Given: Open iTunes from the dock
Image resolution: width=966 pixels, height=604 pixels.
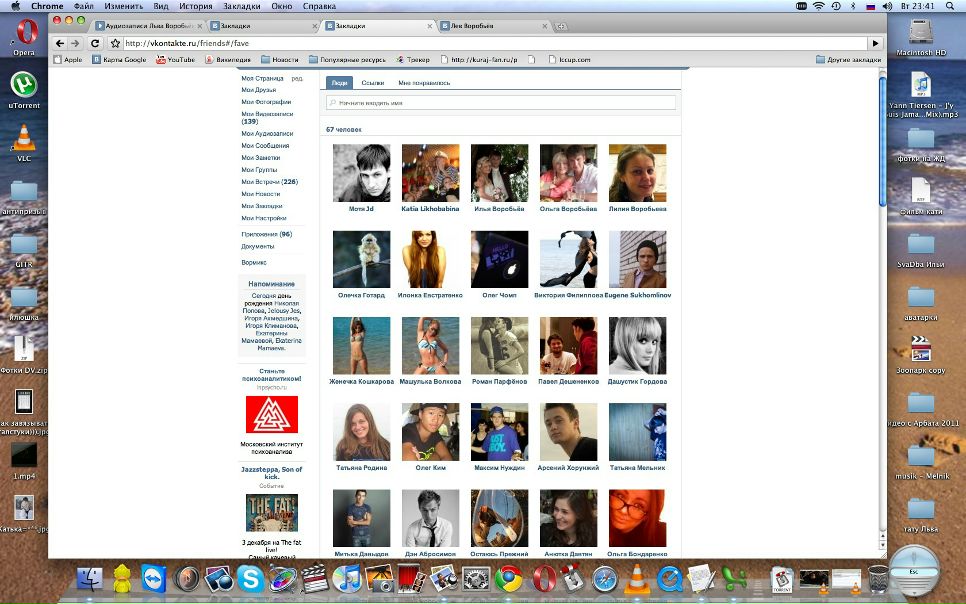Looking at the screenshot, I should pyautogui.click(x=347, y=578).
